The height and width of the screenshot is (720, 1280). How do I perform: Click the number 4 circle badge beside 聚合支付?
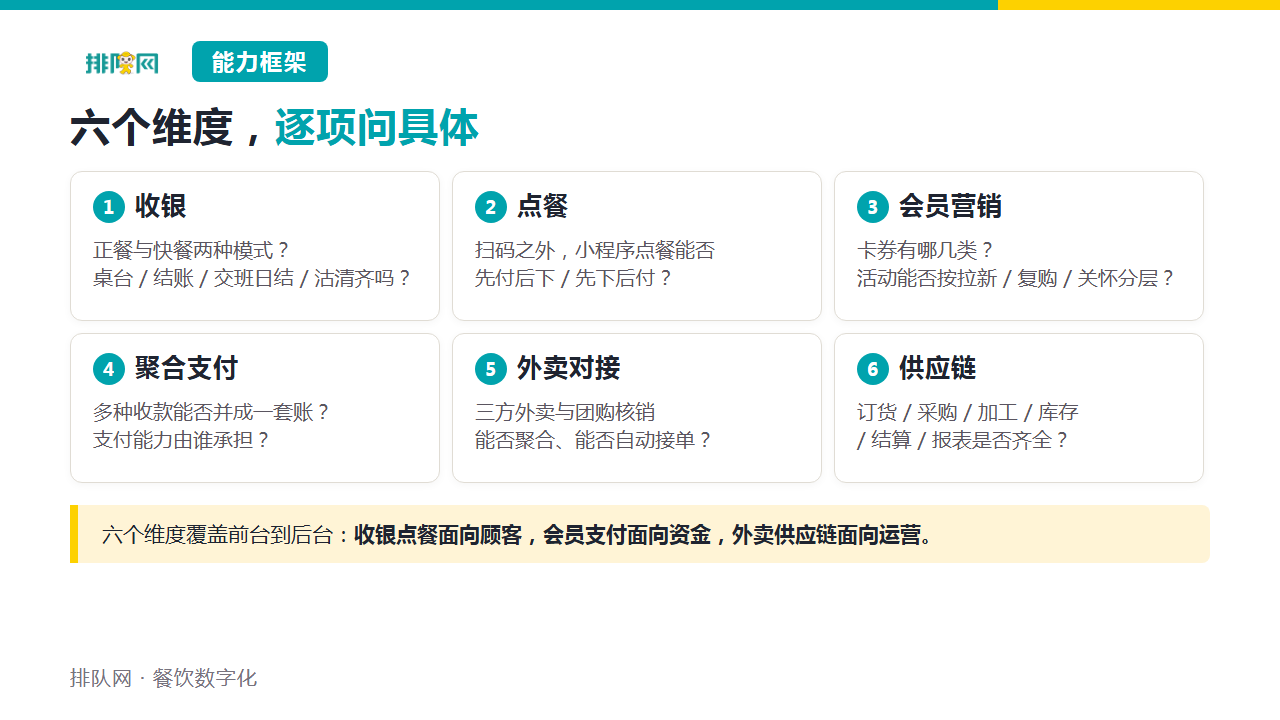[109, 369]
